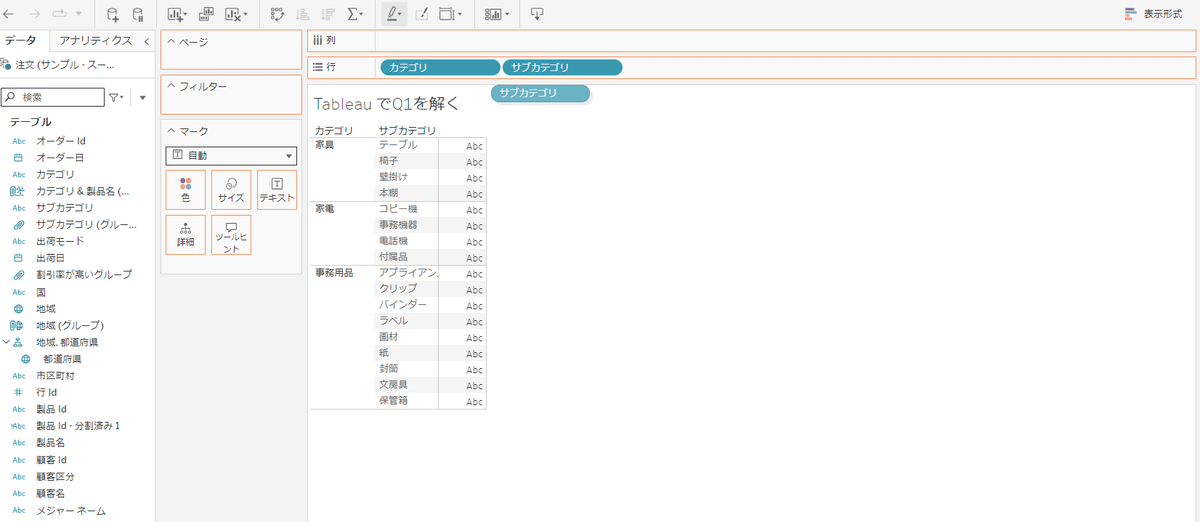This screenshot has height=522, width=1200.
Task: Open the show/hide cards dropdown arrow
Action: (x=507, y=15)
